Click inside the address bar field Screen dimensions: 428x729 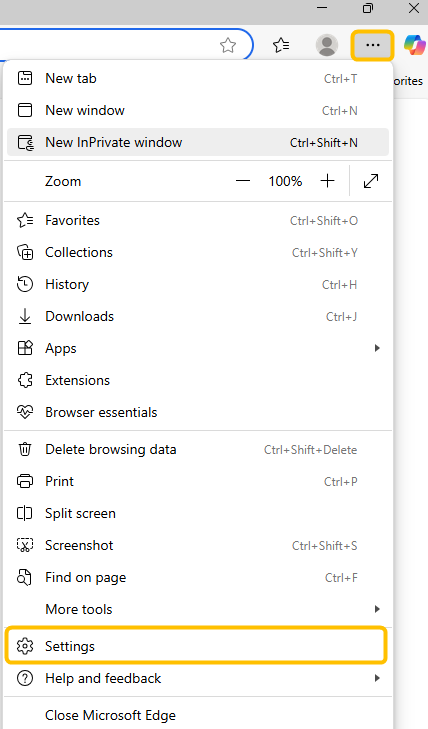pyautogui.click(x=107, y=45)
